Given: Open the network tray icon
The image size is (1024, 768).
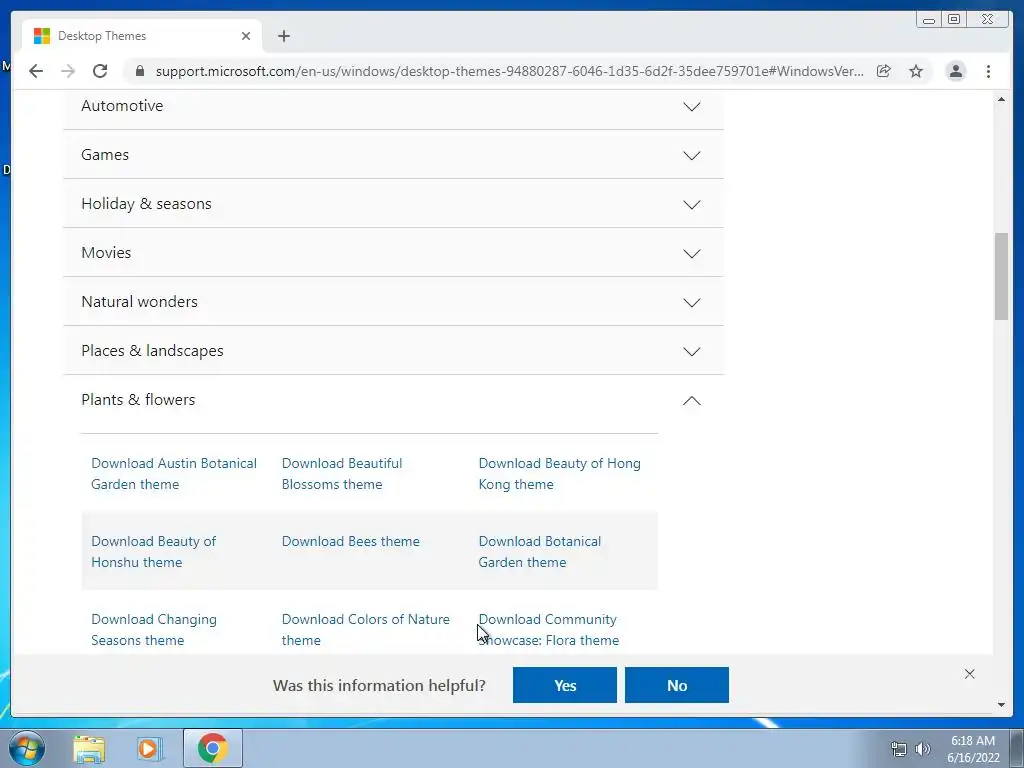Looking at the screenshot, I should coord(899,749).
